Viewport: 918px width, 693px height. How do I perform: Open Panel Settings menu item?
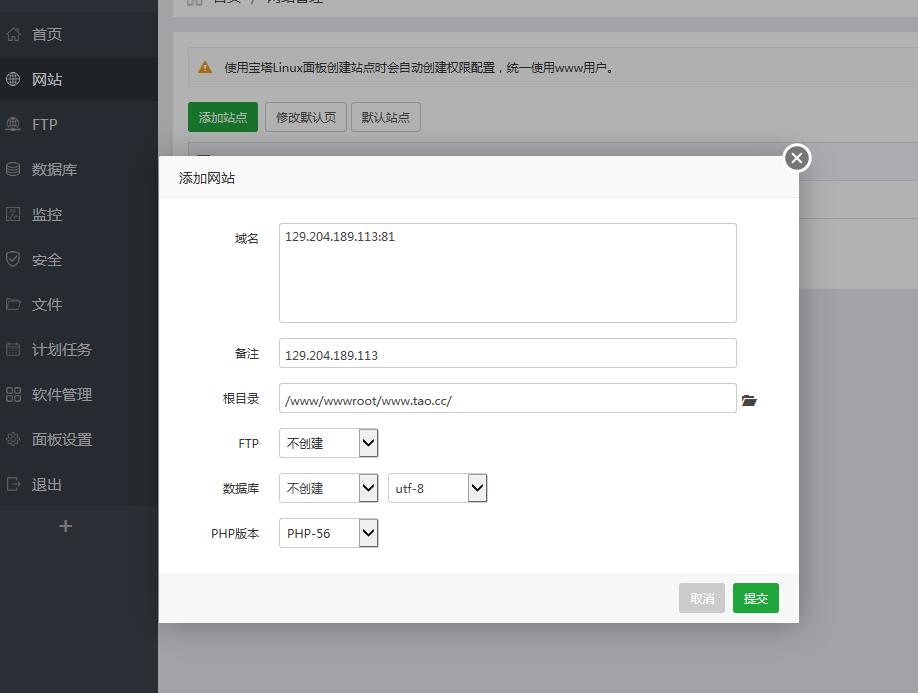[x=62, y=440]
